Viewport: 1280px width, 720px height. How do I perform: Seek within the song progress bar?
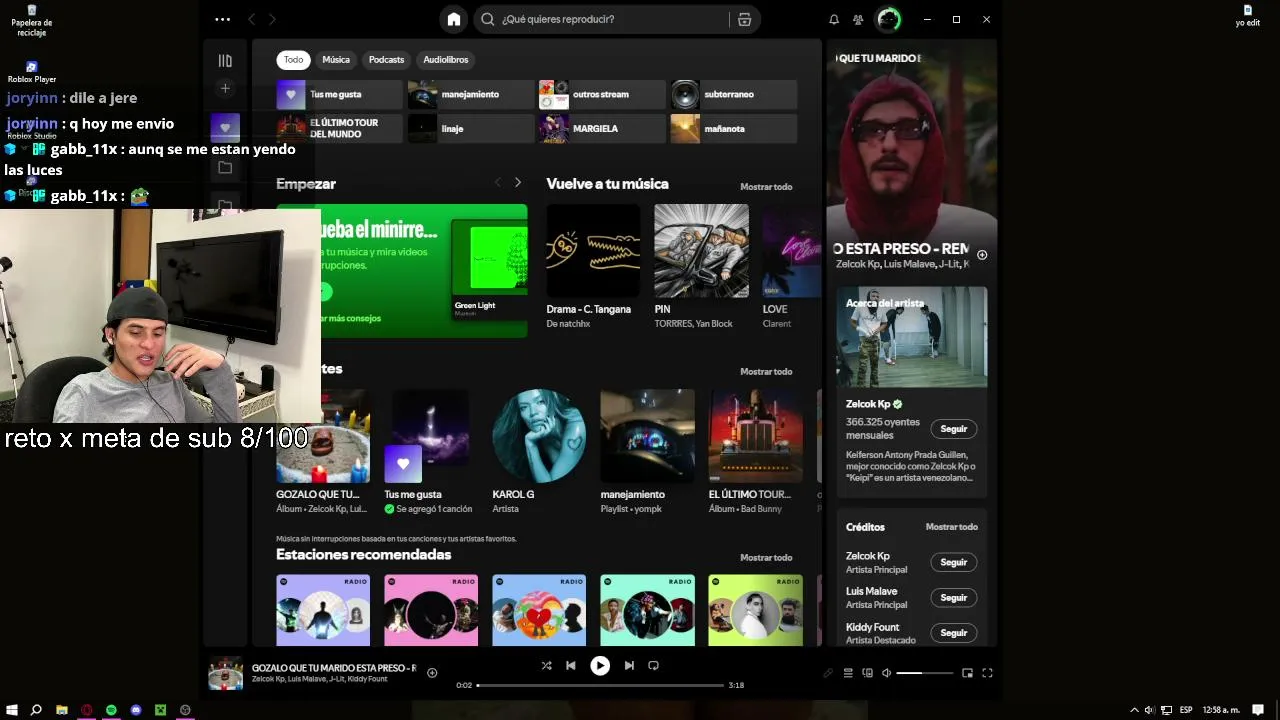[600, 685]
